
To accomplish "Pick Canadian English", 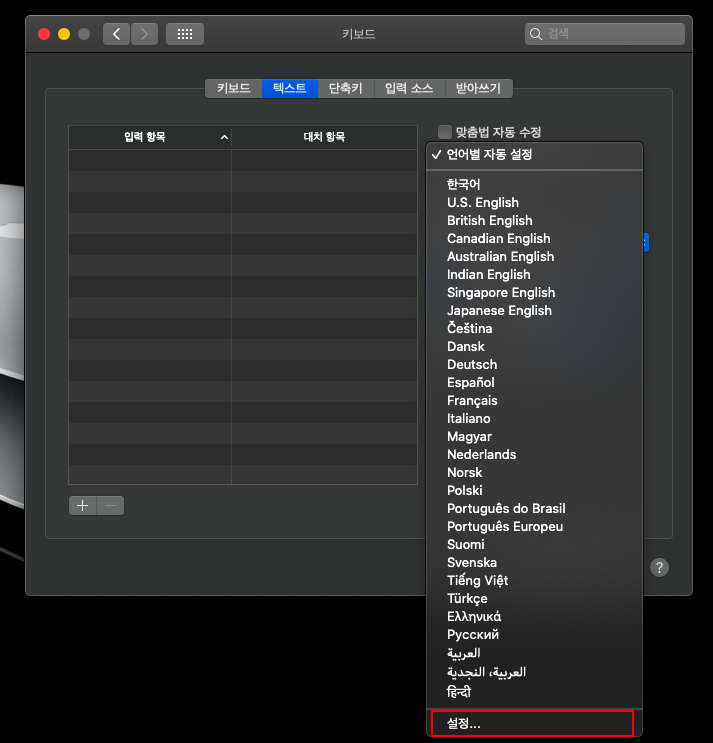I will (x=534, y=238).
